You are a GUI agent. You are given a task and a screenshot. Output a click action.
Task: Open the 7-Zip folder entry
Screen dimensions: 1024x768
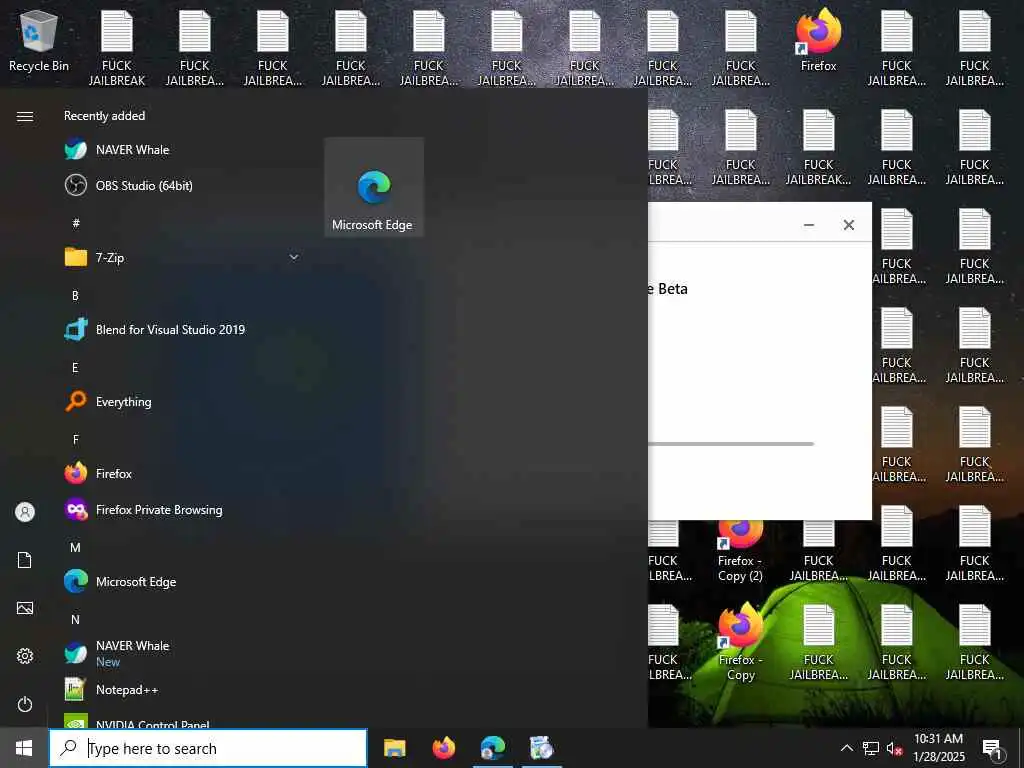pos(183,257)
